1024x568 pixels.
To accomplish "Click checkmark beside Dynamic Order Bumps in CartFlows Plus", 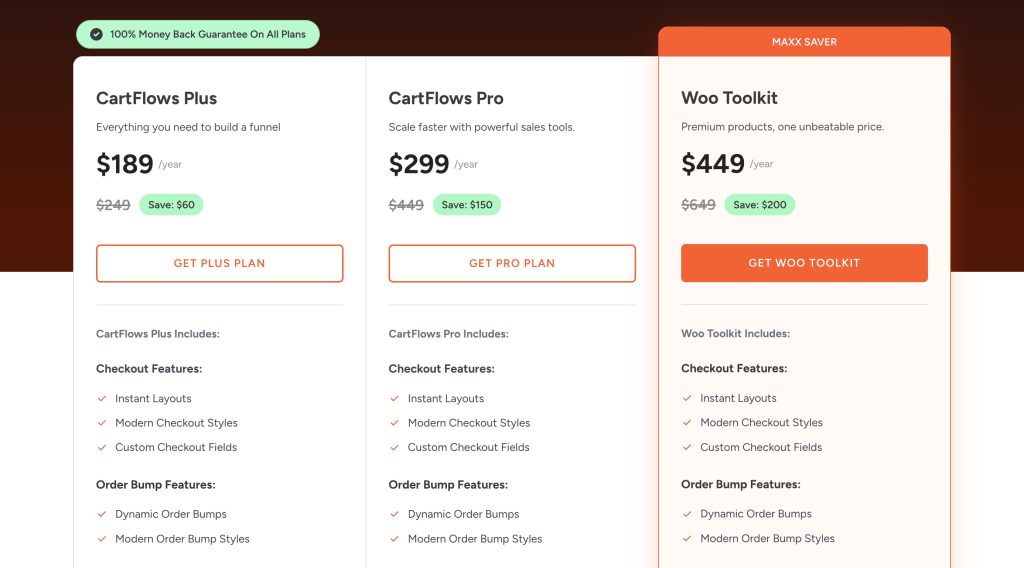I will (101, 514).
